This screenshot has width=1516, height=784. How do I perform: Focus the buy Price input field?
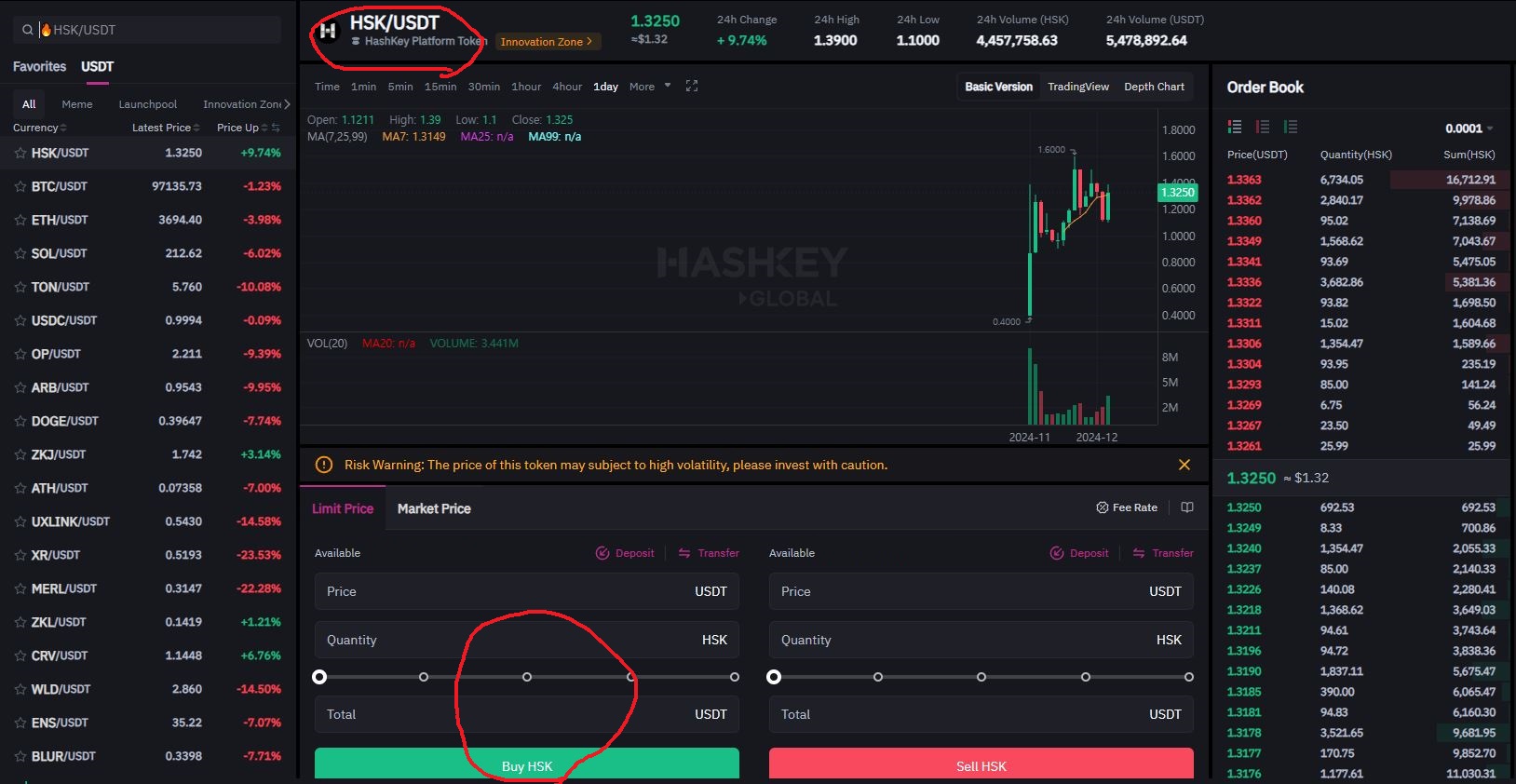click(527, 591)
